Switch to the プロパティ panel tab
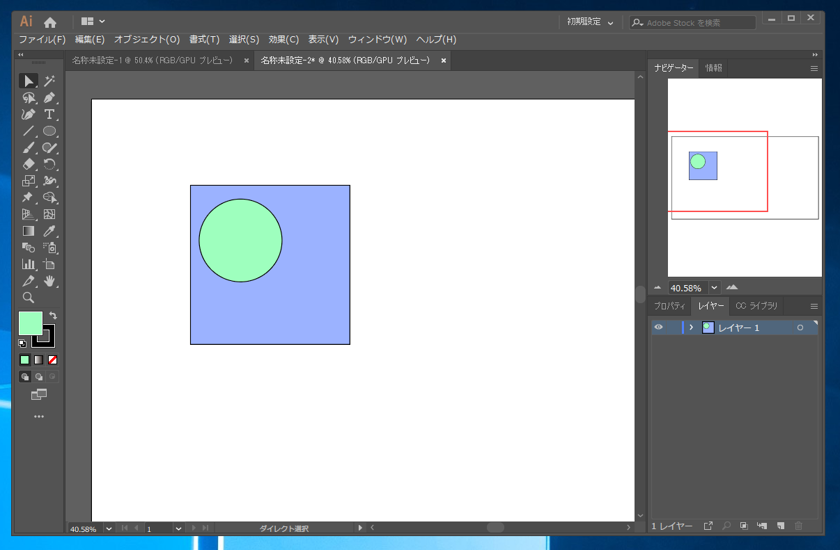This screenshot has width=840, height=550. [x=669, y=306]
